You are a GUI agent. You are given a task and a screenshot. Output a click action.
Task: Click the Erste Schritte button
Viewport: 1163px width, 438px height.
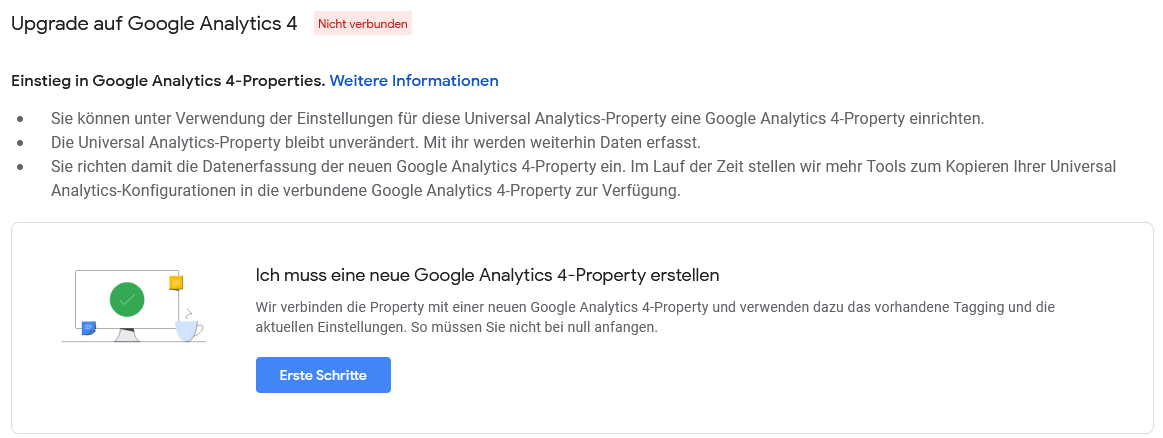[x=323, y=375]
